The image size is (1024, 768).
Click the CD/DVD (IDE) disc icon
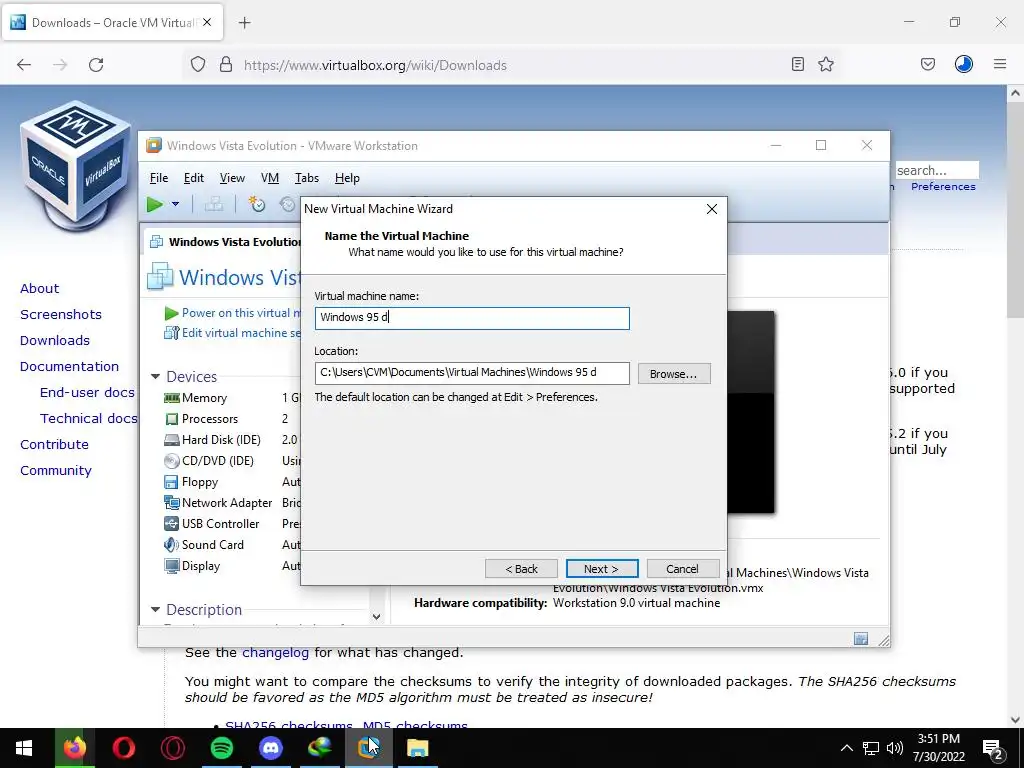point(172,461)
